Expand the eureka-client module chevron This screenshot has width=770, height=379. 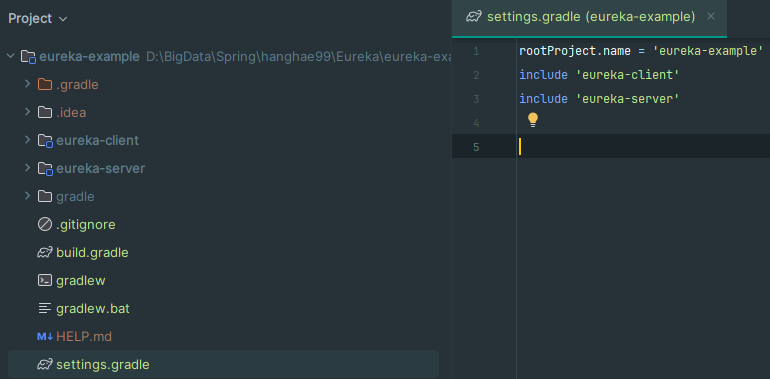tap(28, 140)
